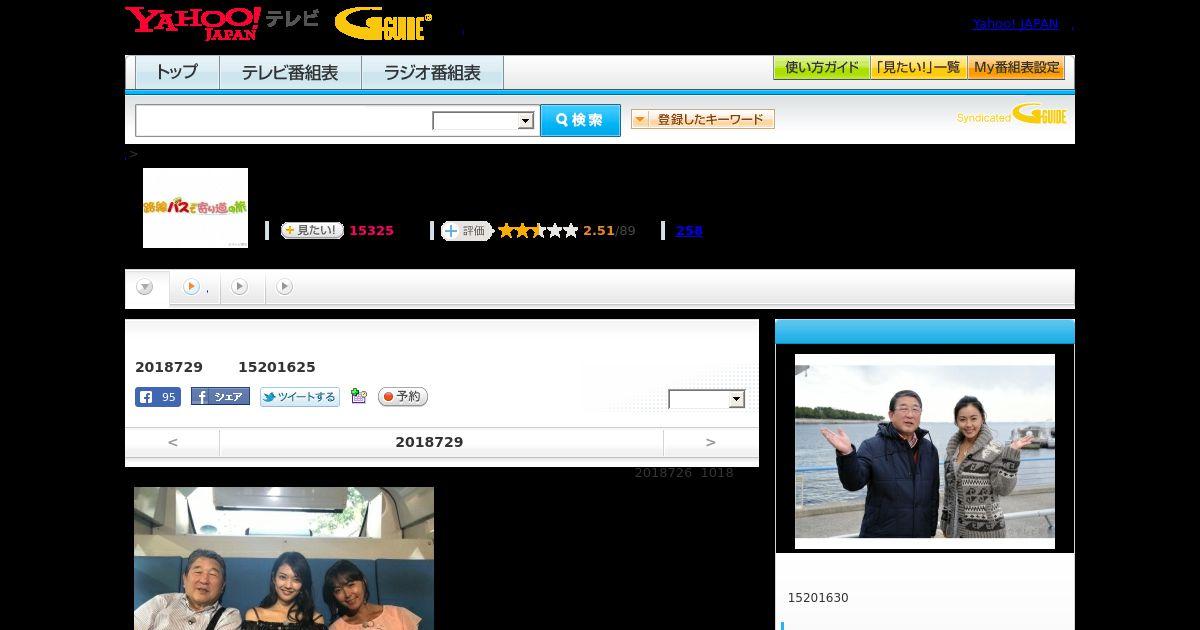
Task: Open My番組表設定
Action: [x=1016, y=68]
